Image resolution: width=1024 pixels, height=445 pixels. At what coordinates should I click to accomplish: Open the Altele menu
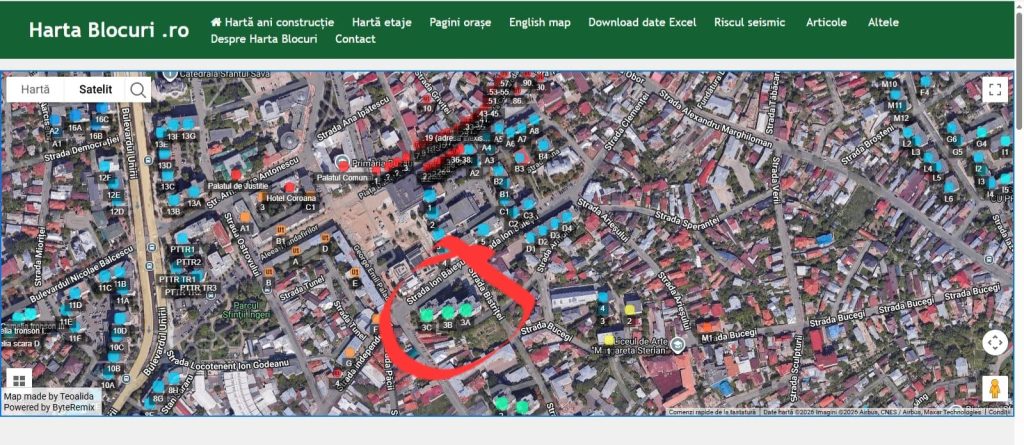883,22
